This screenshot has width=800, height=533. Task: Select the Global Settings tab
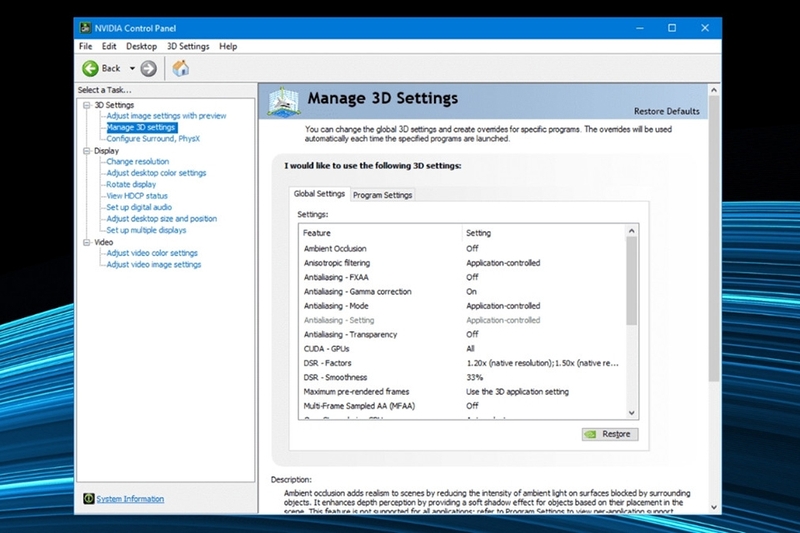319,194
